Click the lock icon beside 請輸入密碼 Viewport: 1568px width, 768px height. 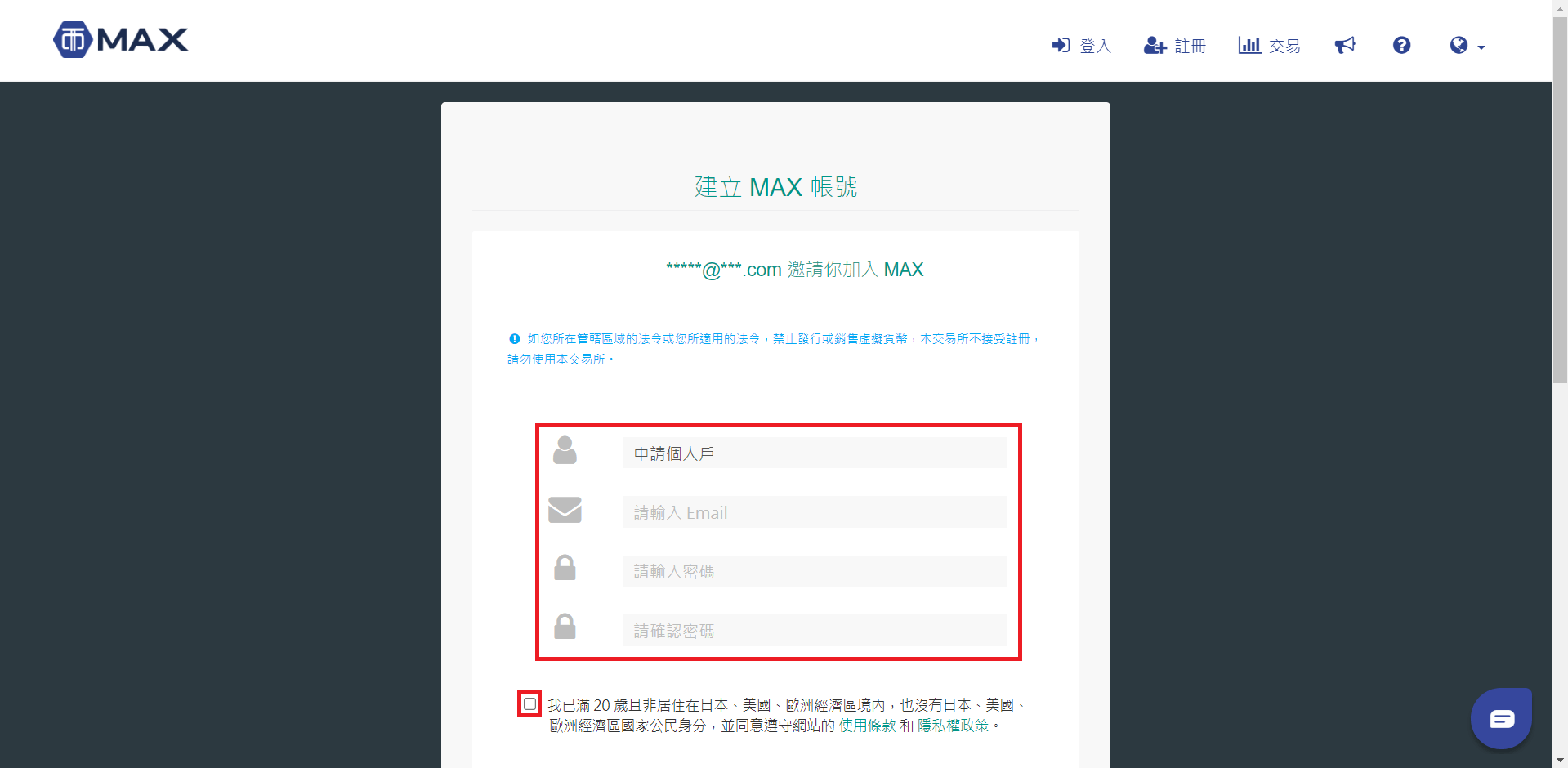565,568
